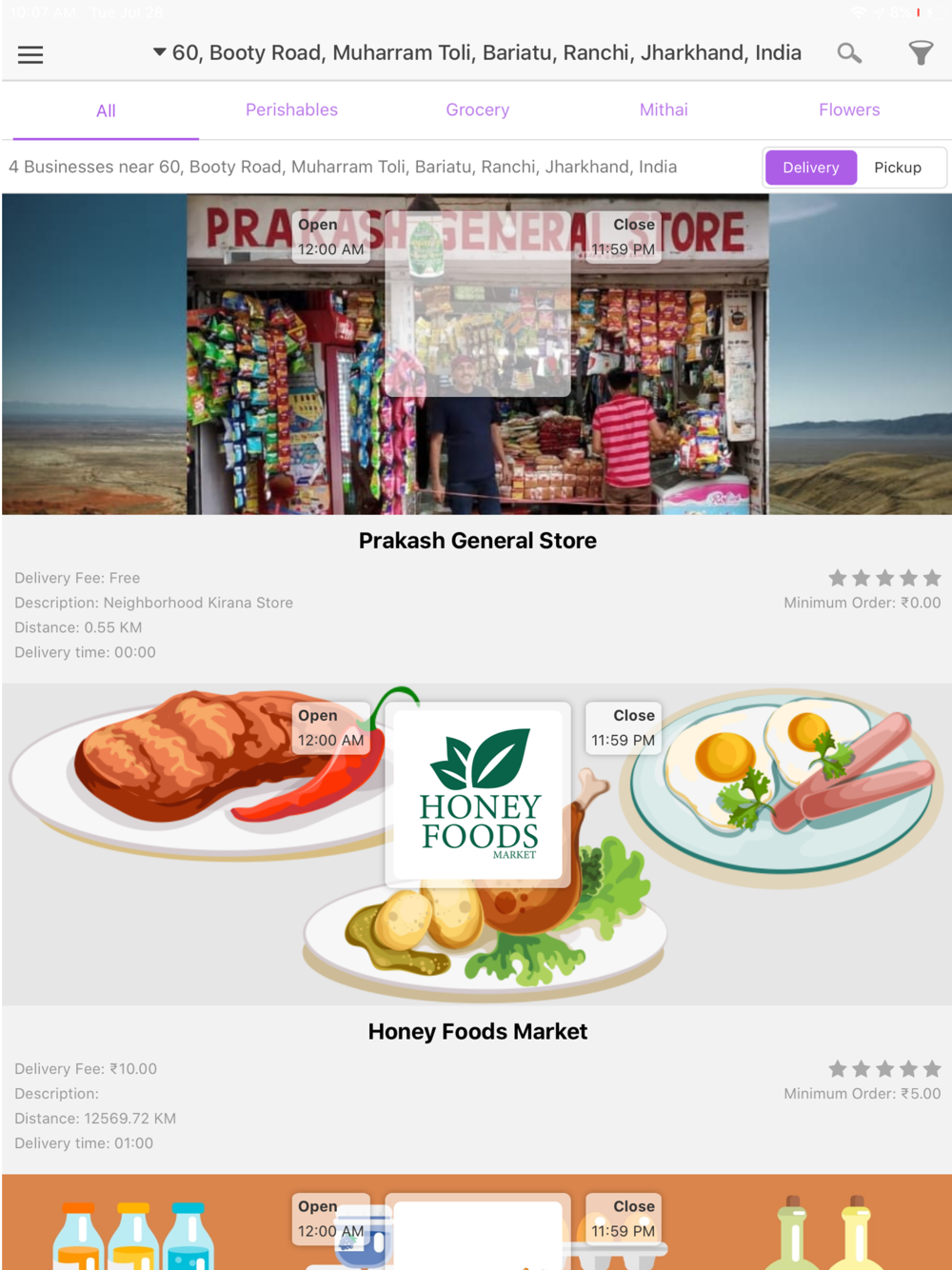This screenshot has height=1270, width=952.
Task: Open the Grocery tab
Action: click(x=478, y=109)
